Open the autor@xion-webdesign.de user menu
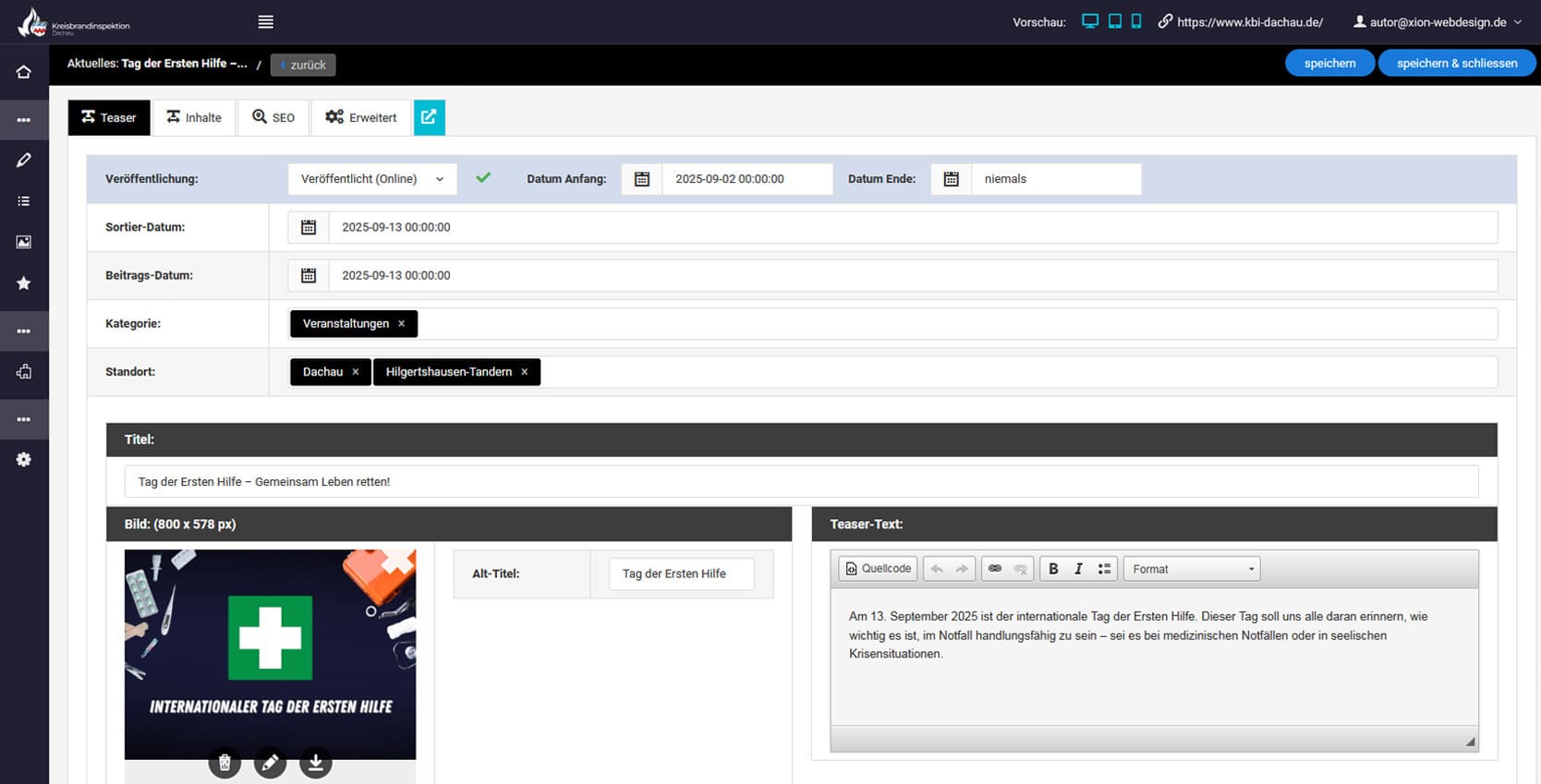Screen dimensions: 1541x784 (x=1438, y=22)
